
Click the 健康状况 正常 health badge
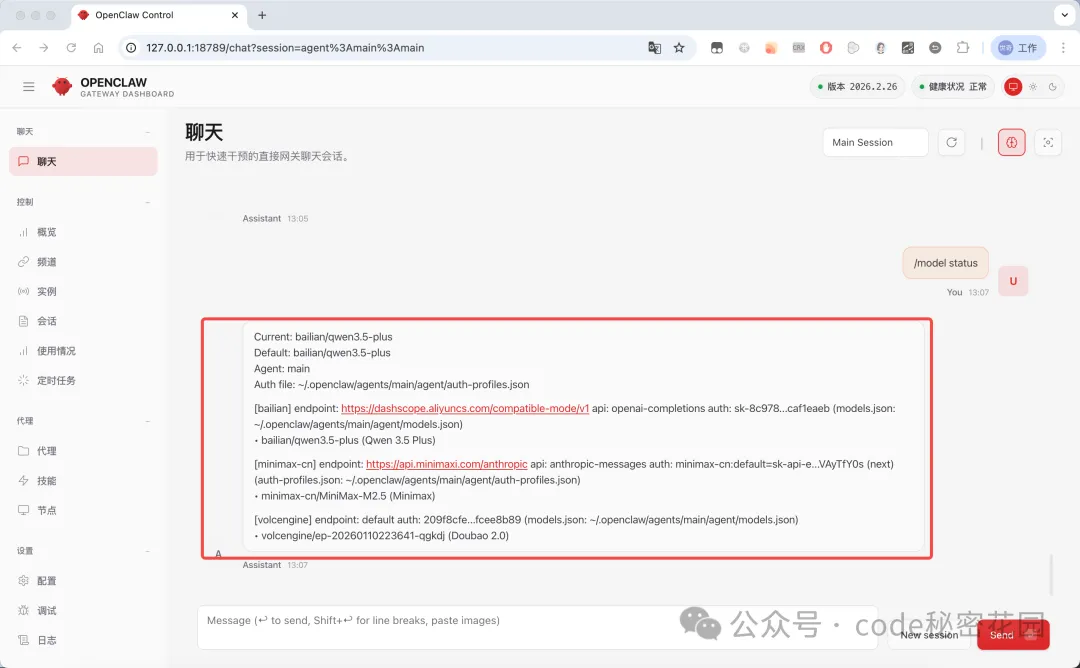(953, 87)
